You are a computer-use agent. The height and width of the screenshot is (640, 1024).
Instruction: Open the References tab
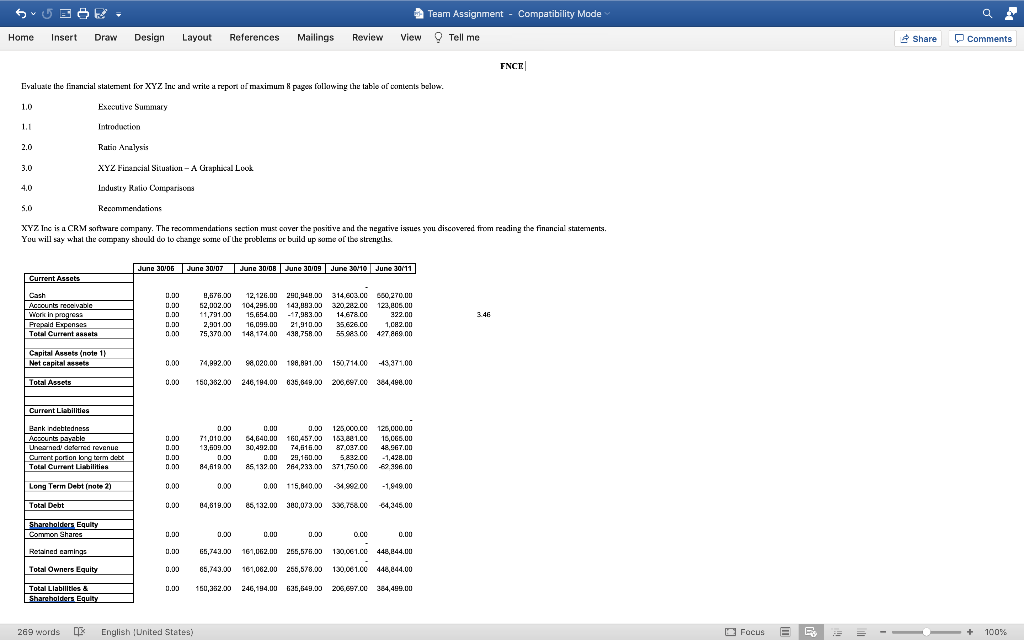click(254, 37)
